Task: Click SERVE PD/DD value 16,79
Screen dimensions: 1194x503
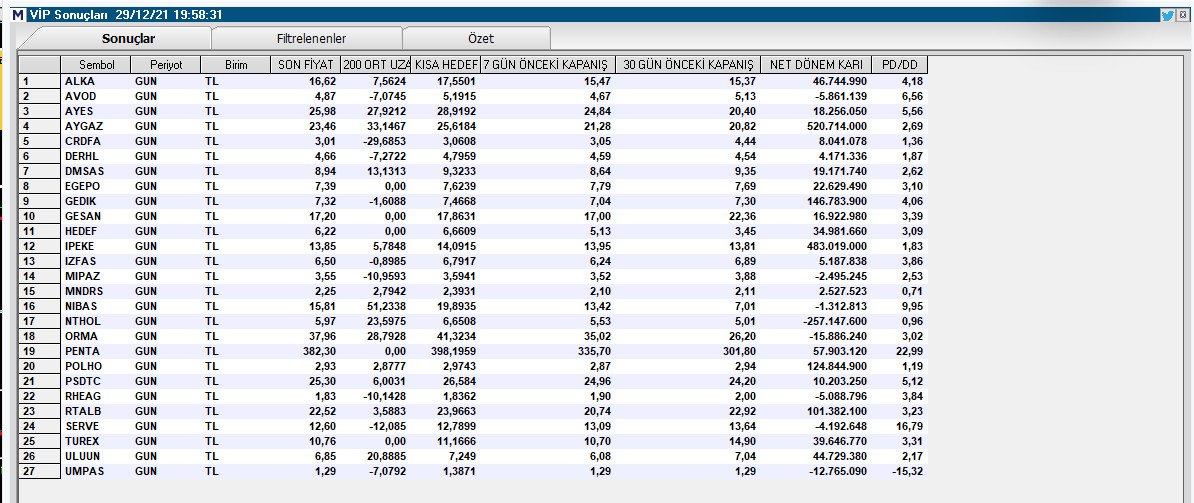Action: (x=908, y=426)
